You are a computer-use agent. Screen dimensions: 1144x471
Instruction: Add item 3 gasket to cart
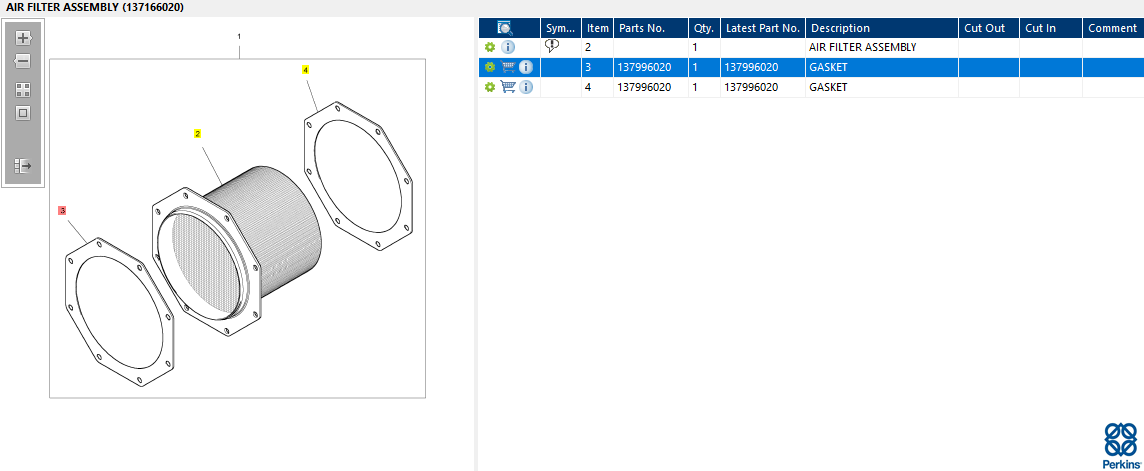coord(509,67)
